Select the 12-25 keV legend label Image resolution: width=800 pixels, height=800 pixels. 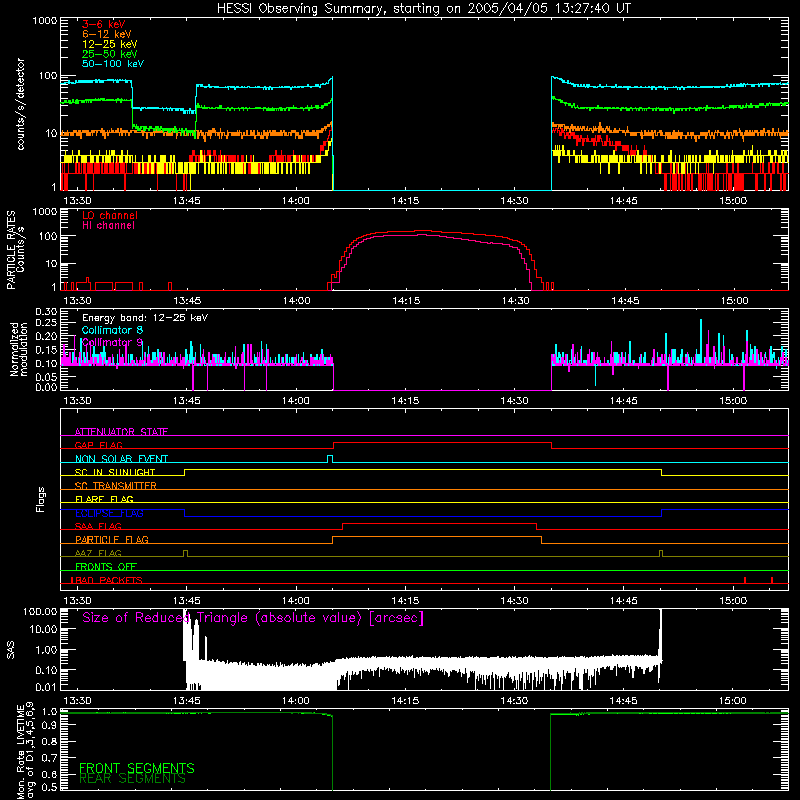coord(110,44)
